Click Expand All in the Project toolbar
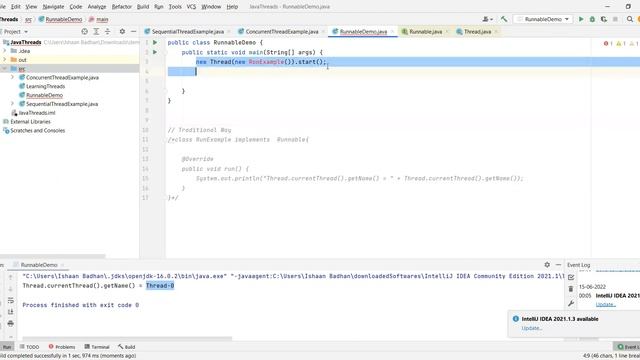Viewport: 640px width, 360px height. (96, 31)
